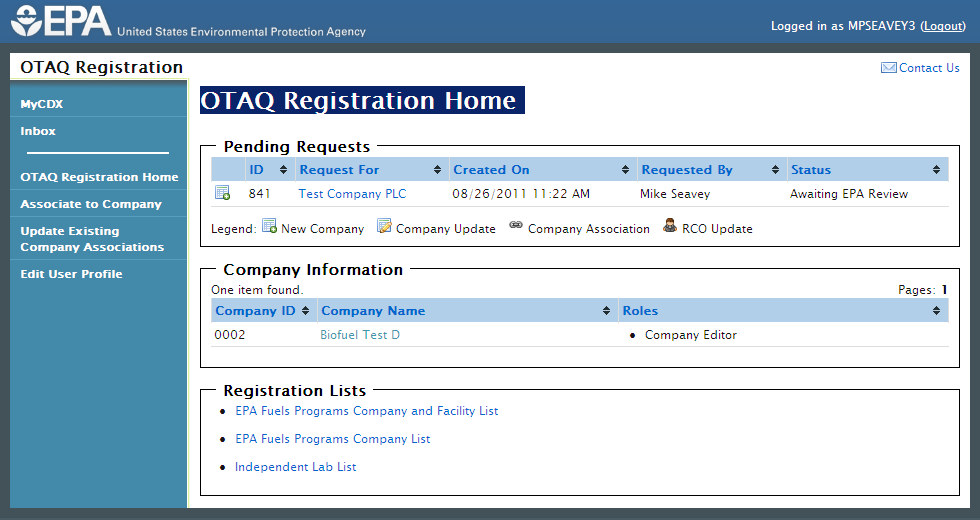The image size is (980, 520).
Task: Click the EPA logo in header
Action: pyautogui.click(x=61, y=21)
